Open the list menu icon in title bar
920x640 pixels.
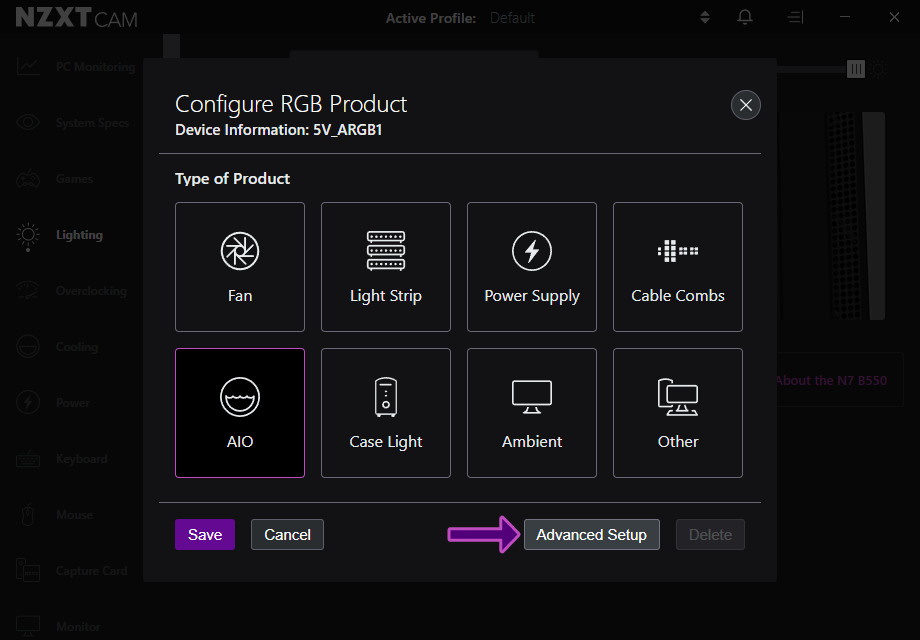coord(795,18)
